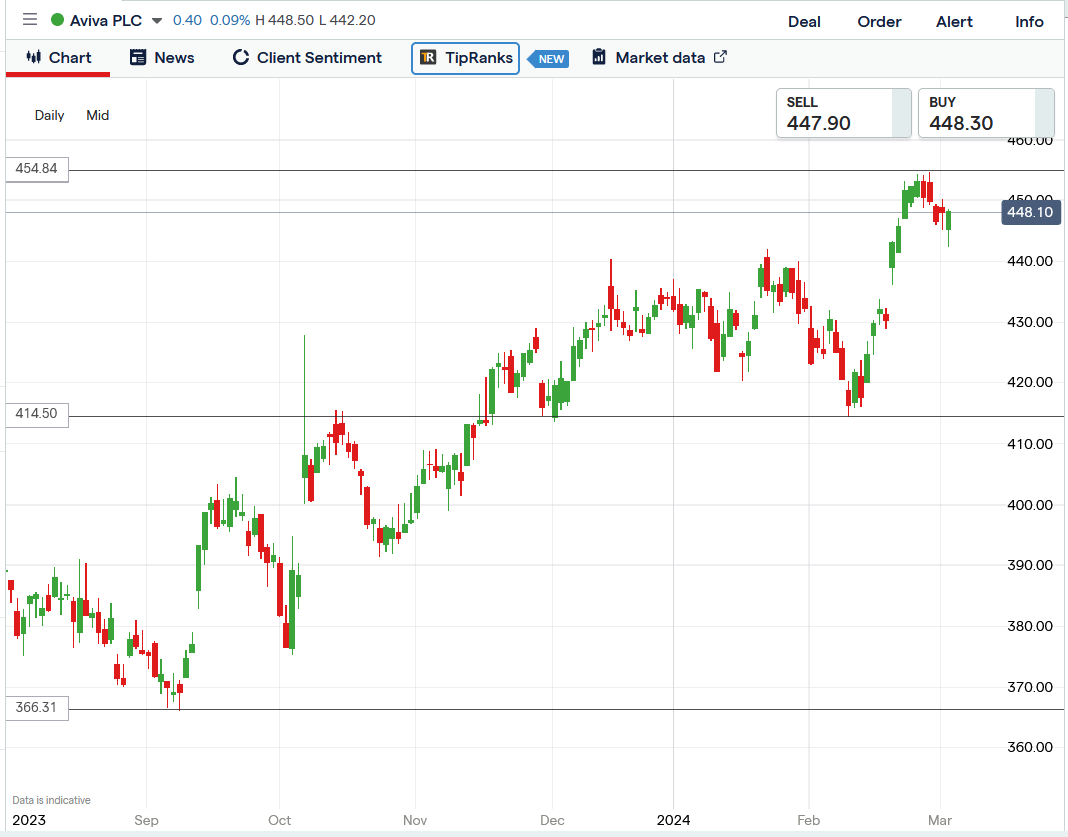Click the Sep date axis label
The image size is (1068, 837).
(146, 820)
